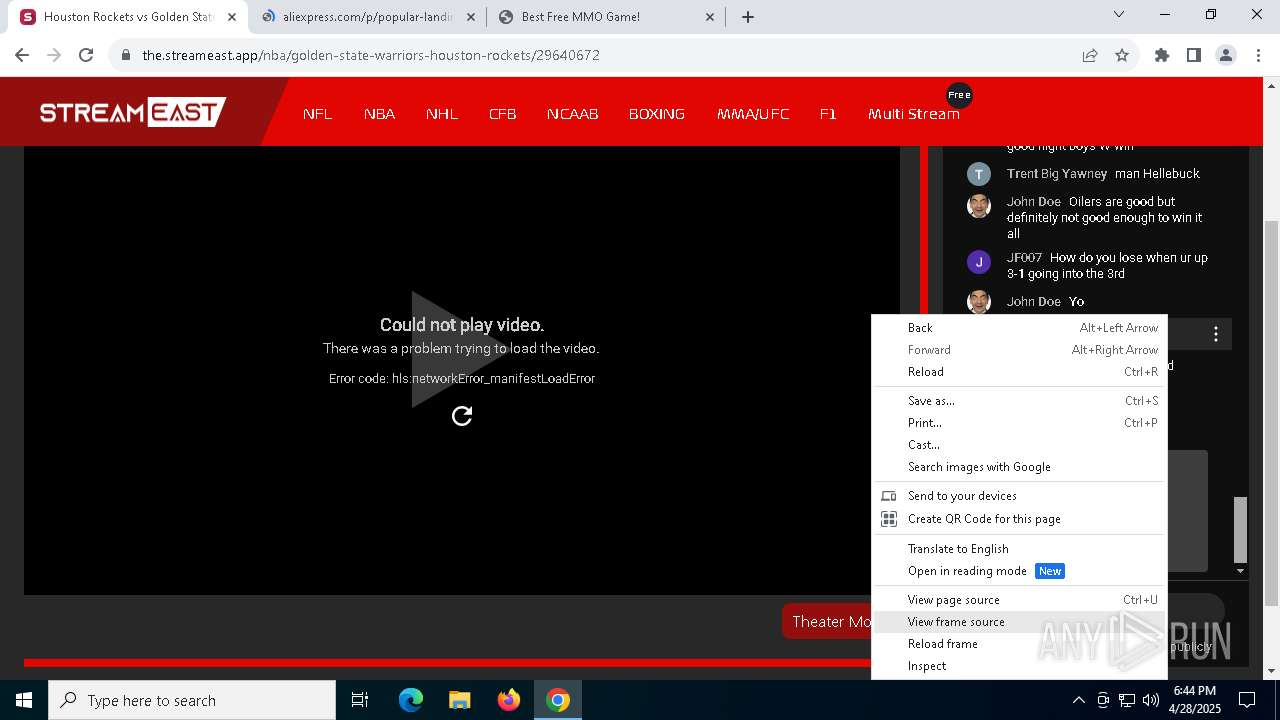Click the browser back arrow
Screen dimensions: 1280x720
pos(22,55)
